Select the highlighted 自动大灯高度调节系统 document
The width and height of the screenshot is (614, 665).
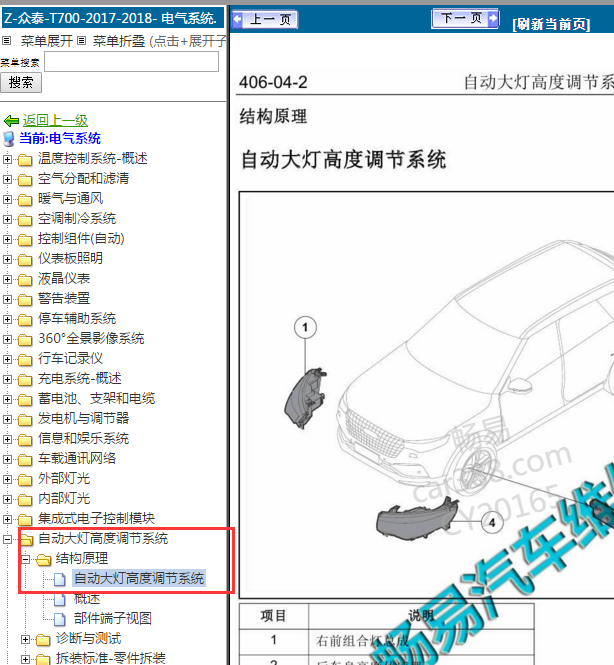click(x=139, y=578)
